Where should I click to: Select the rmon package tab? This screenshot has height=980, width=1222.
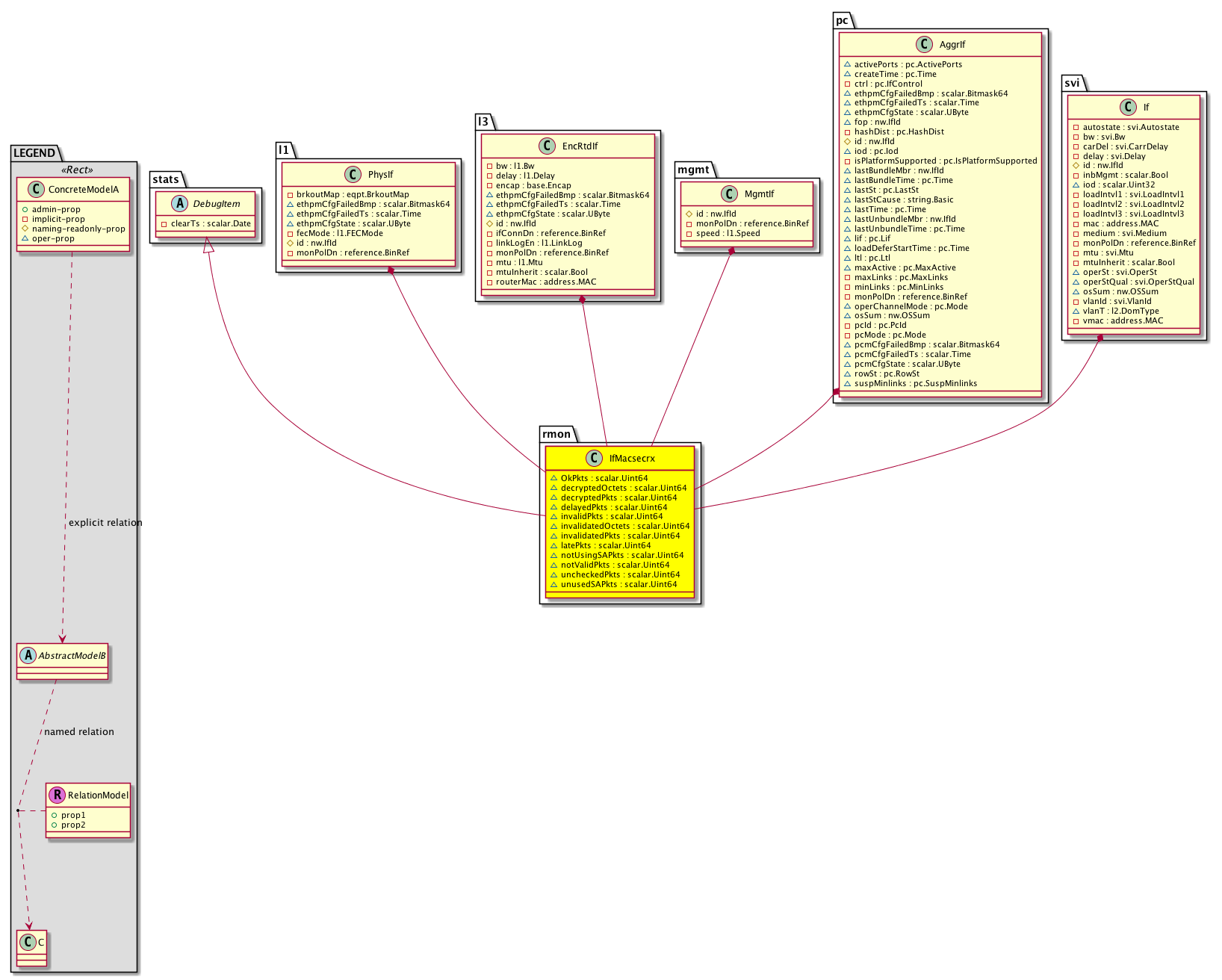556,434
